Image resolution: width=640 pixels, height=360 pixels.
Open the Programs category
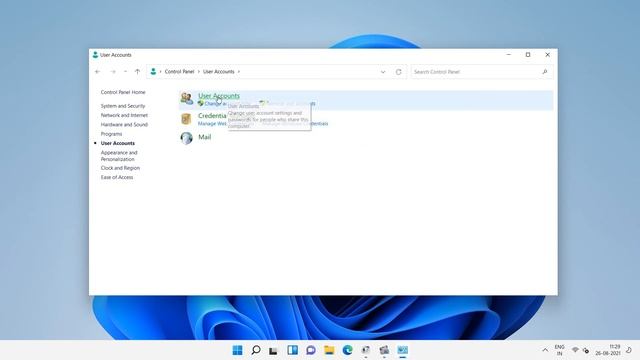pos(111,134)
